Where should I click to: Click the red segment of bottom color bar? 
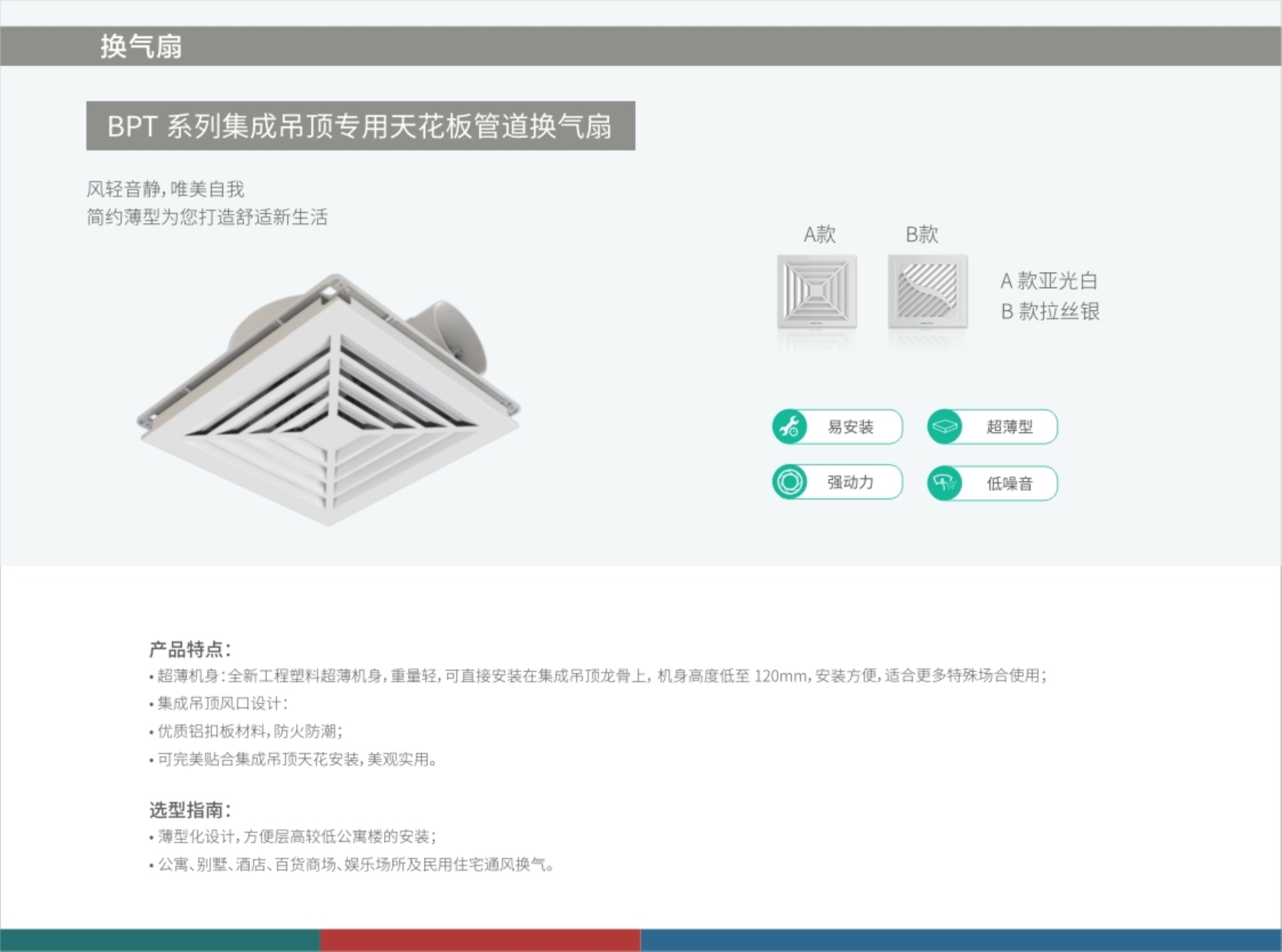480,940
